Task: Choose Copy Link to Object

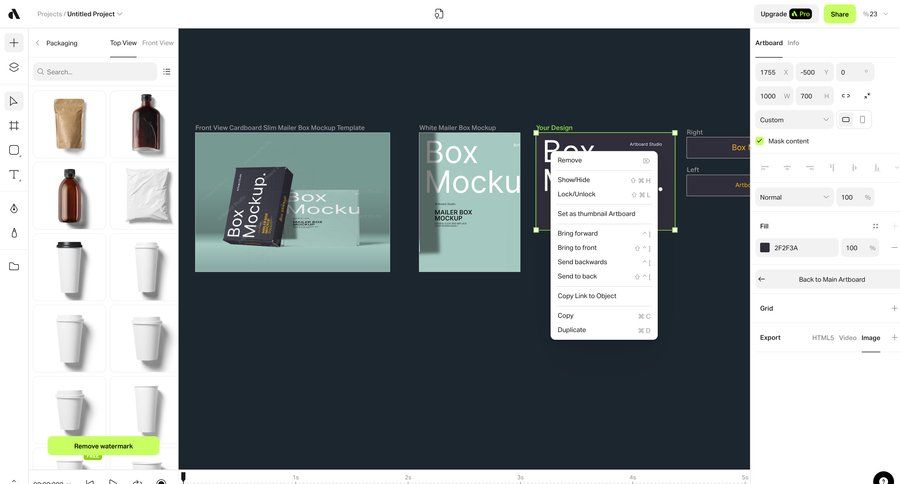Action: point(604,296)
